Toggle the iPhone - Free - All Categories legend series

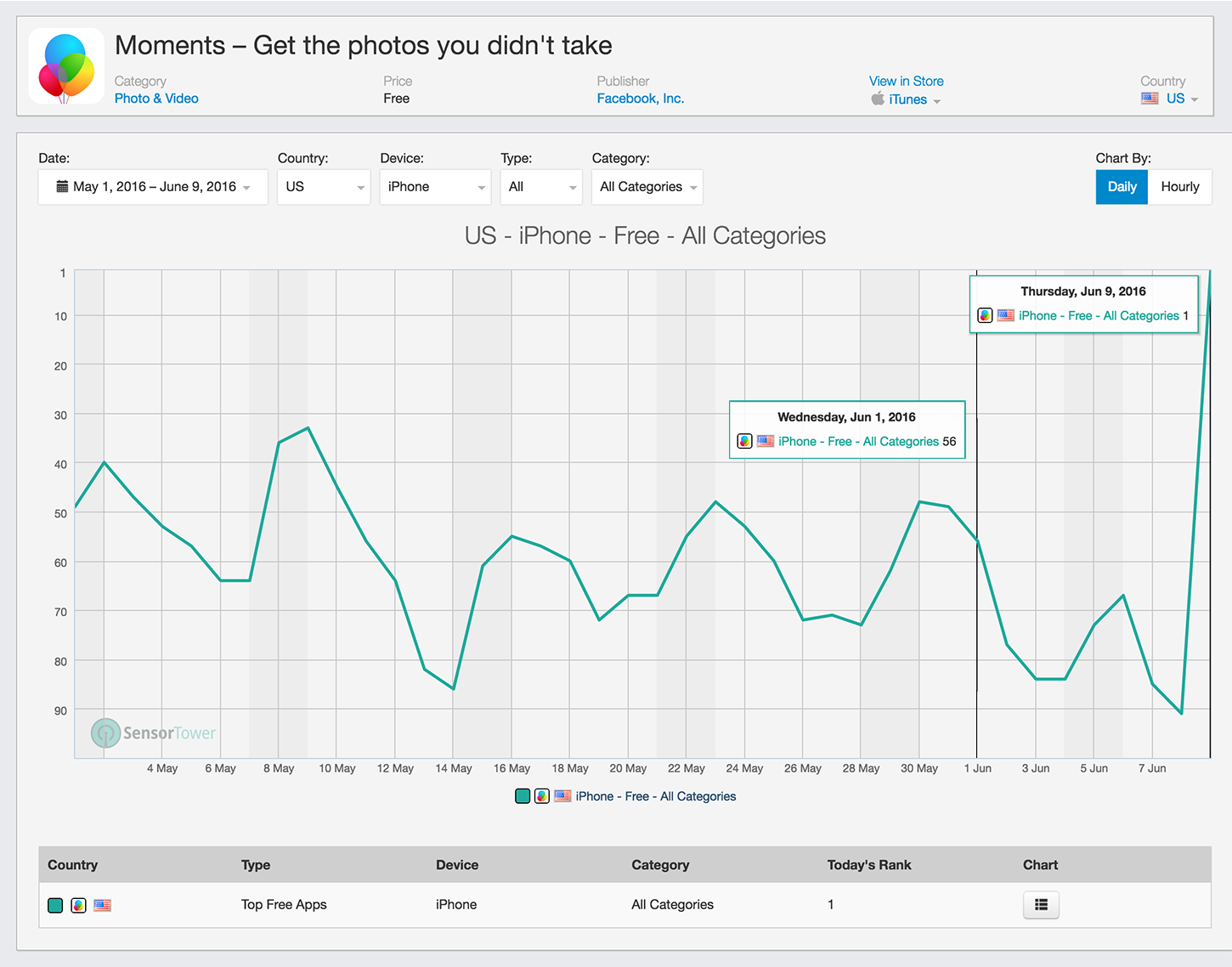point(655,796)
